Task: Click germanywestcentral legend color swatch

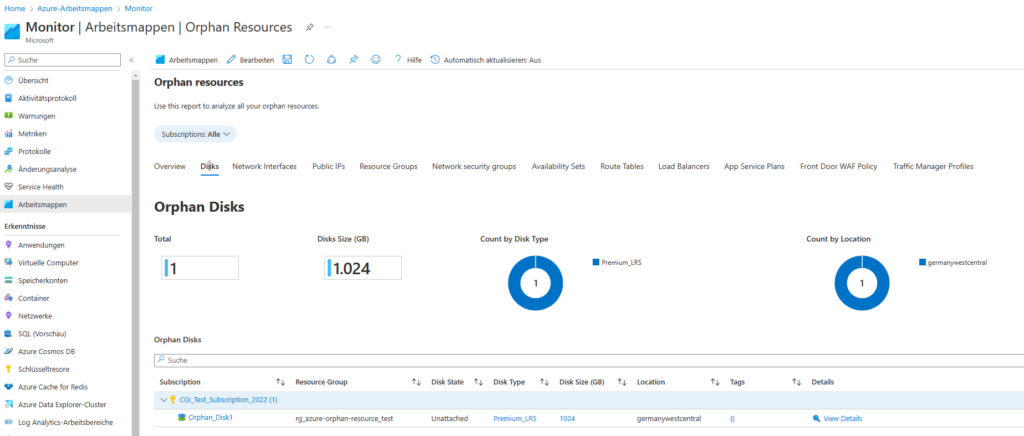Action: click(x=922, y=262)
